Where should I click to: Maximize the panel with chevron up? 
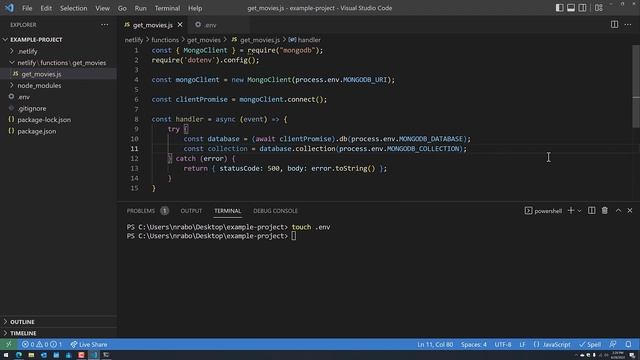618,211
